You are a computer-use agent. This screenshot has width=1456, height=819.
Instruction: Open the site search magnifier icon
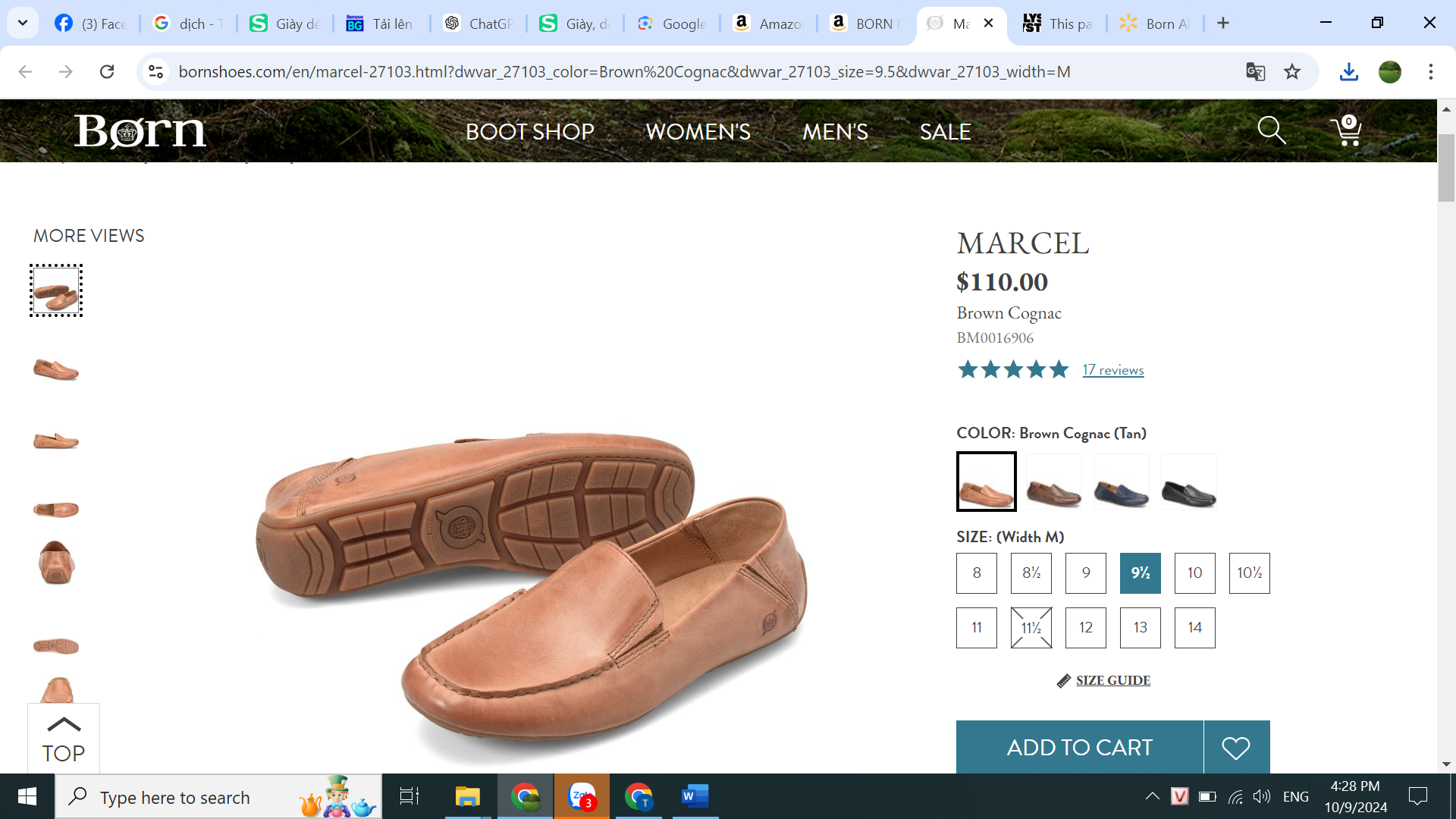click(1271, 130)
